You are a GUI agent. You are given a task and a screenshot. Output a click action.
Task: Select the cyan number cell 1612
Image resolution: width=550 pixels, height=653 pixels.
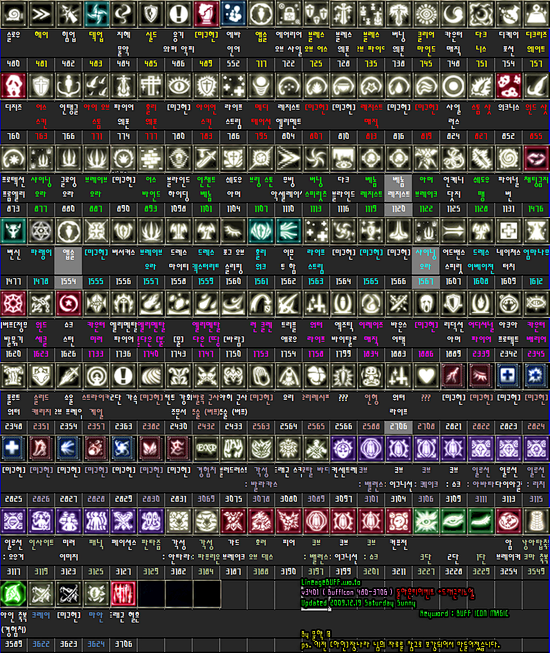536,282
